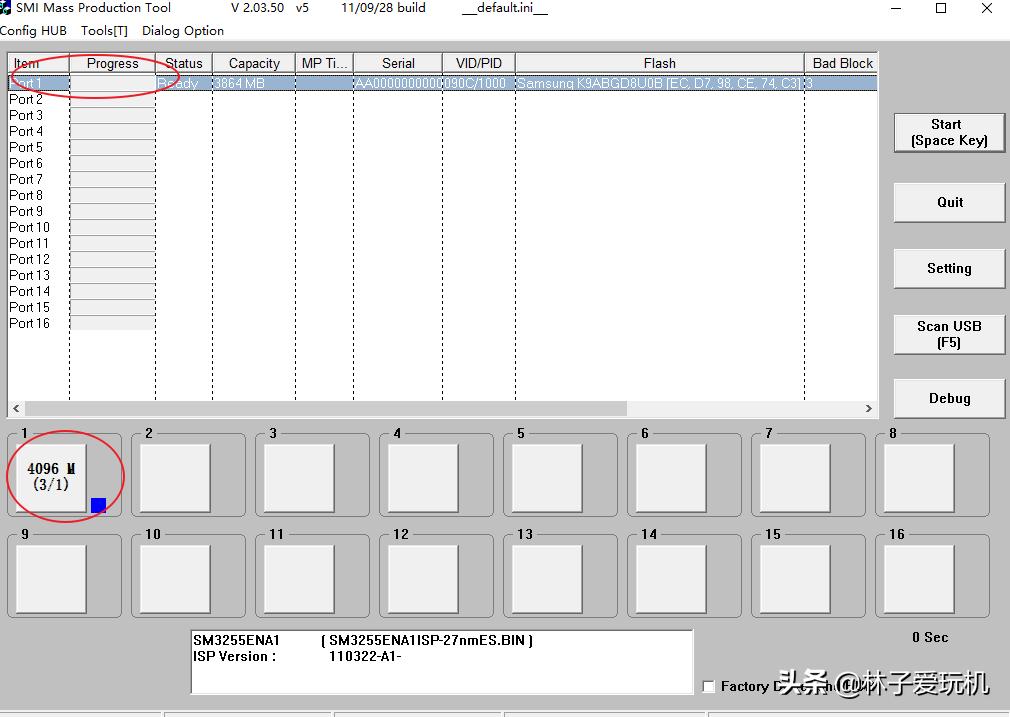Select empty port slot 16
The image size is (1010, 717).
919,578
